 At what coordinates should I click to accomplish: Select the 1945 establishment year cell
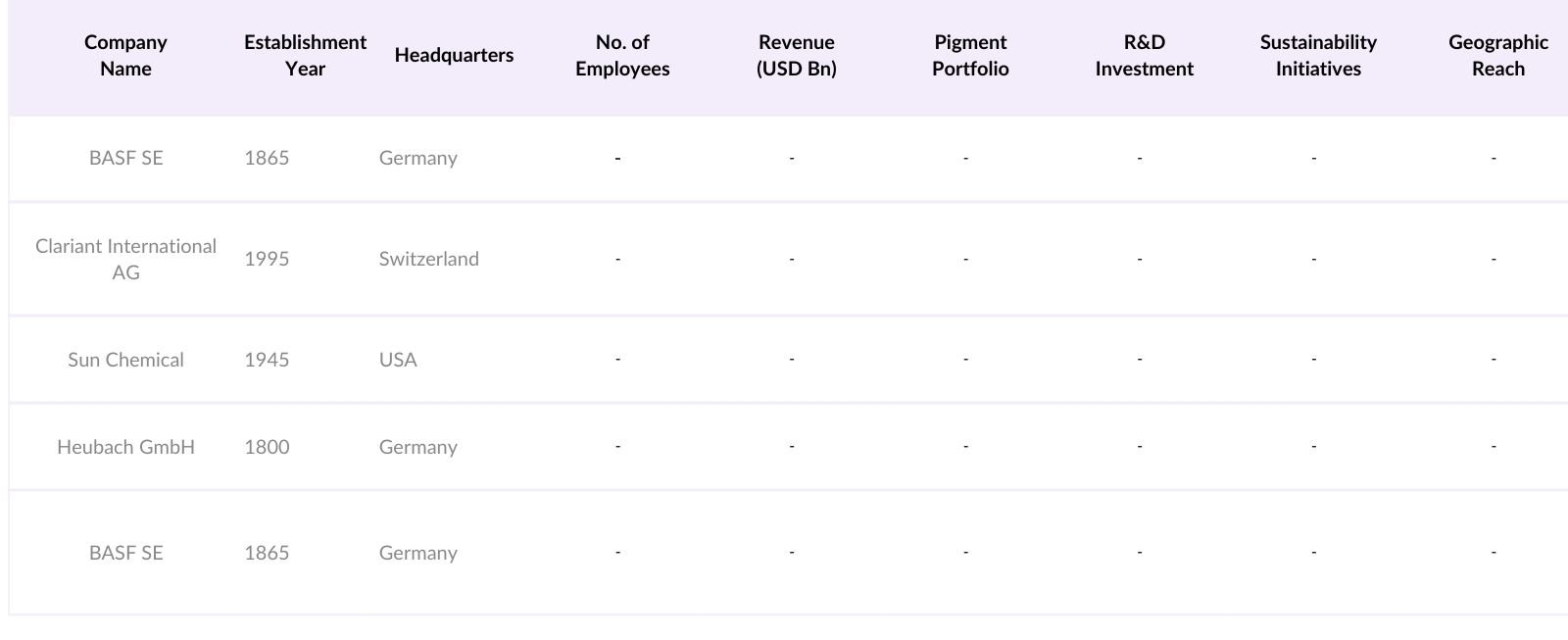[x=267, y=360]
